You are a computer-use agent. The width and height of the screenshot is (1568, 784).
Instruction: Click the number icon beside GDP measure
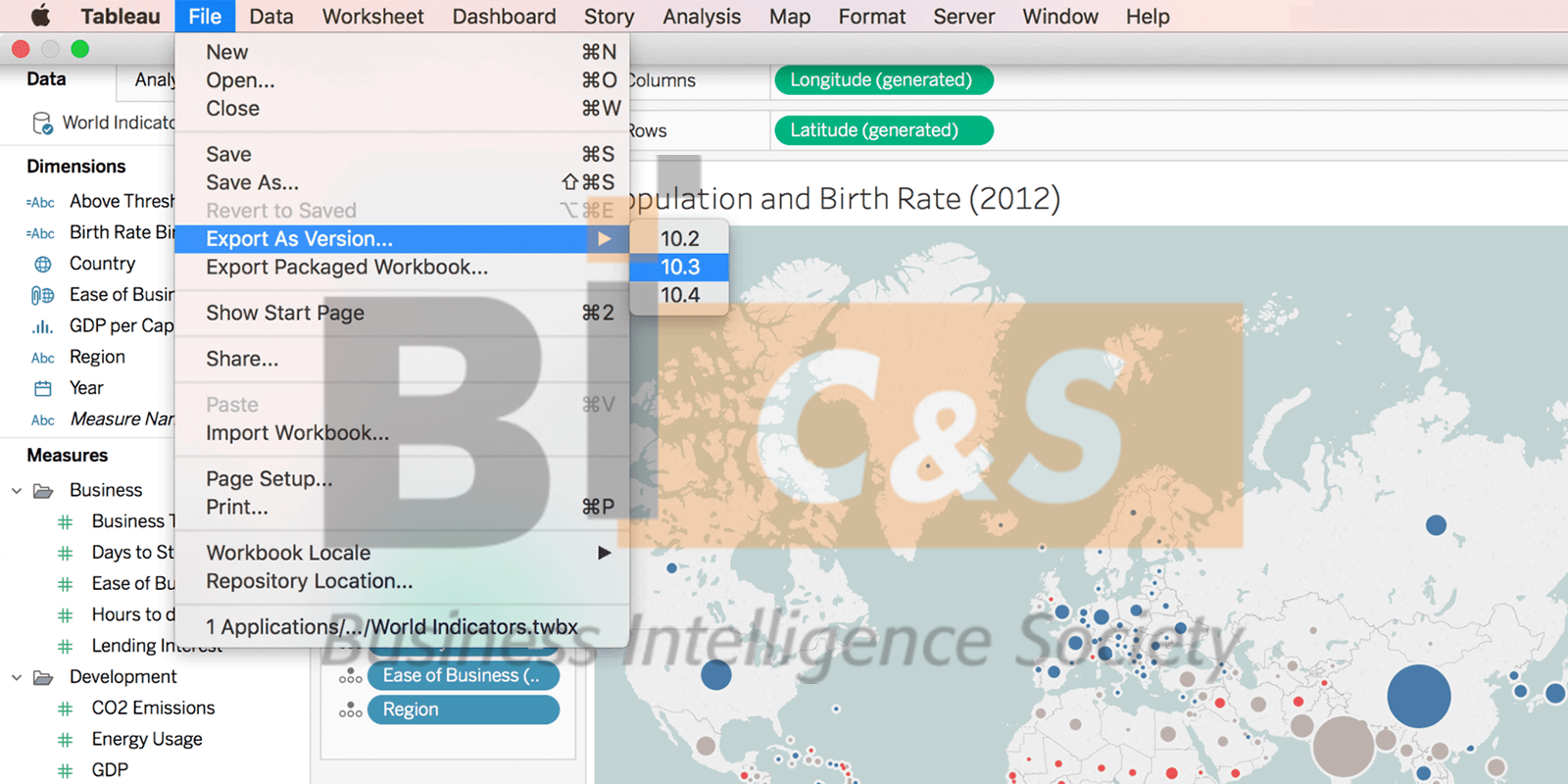pyautogui.click(x=66, y=770)
